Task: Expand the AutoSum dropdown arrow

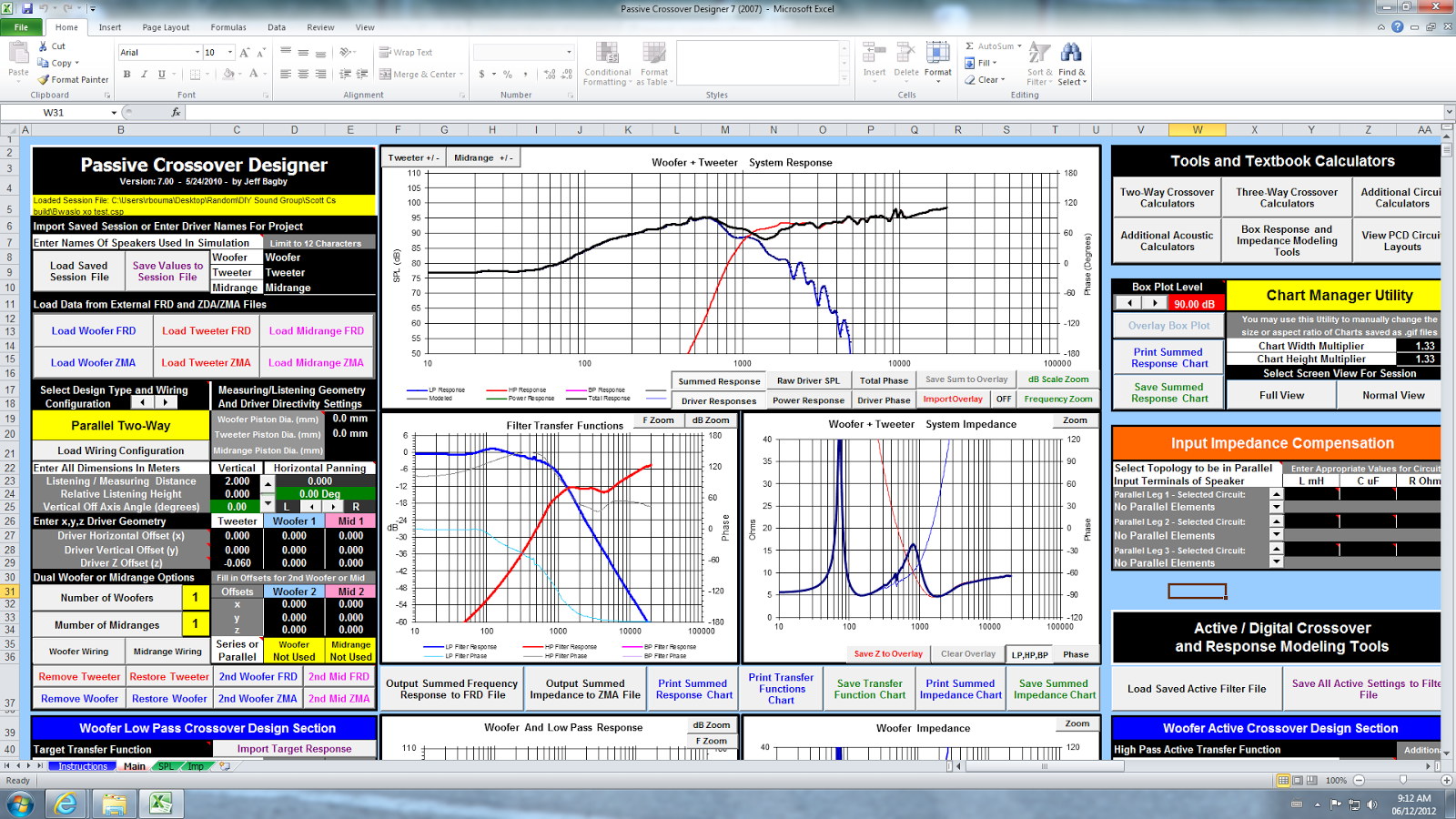Action: pyautogui.click(x=1020, y=45)
